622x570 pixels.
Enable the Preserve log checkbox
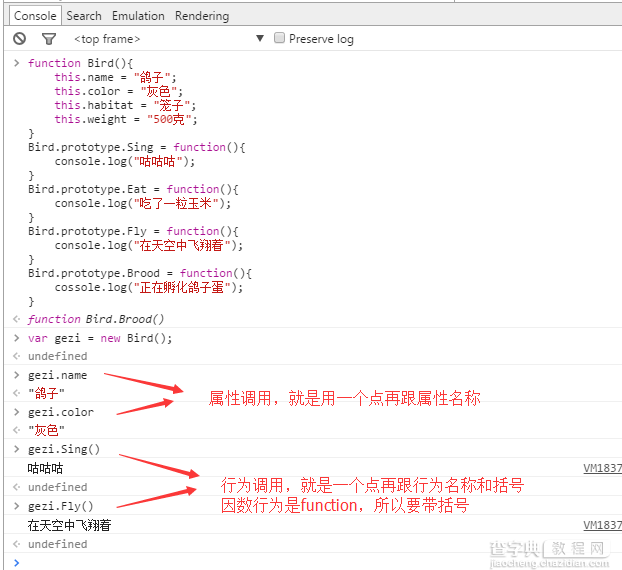[279, 38]
